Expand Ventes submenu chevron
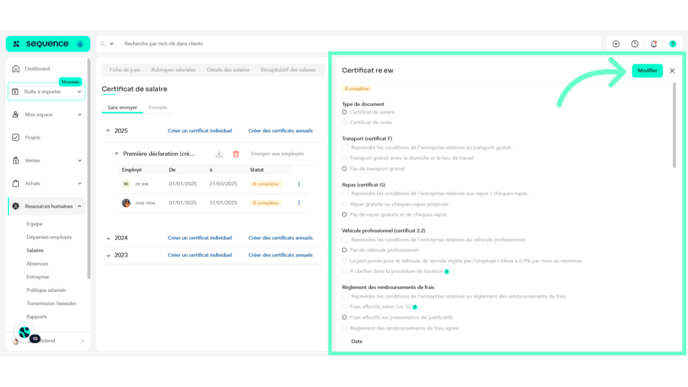688x387 pixels. (x=79, y=161)
